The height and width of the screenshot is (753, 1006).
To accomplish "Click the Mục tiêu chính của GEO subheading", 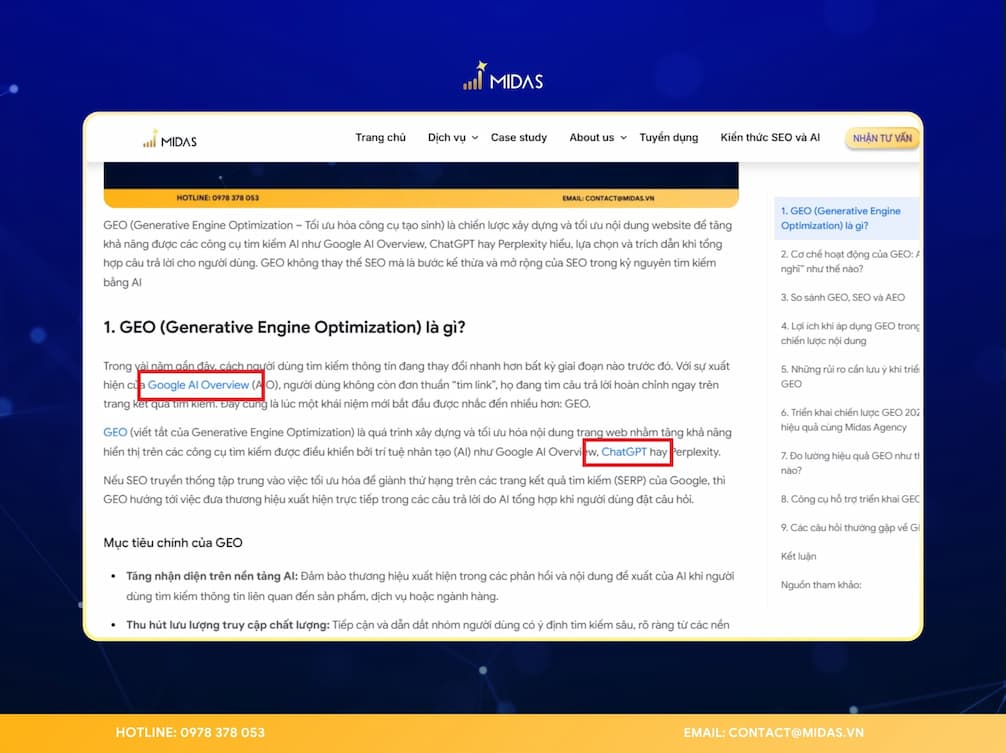I will point(173,543).
